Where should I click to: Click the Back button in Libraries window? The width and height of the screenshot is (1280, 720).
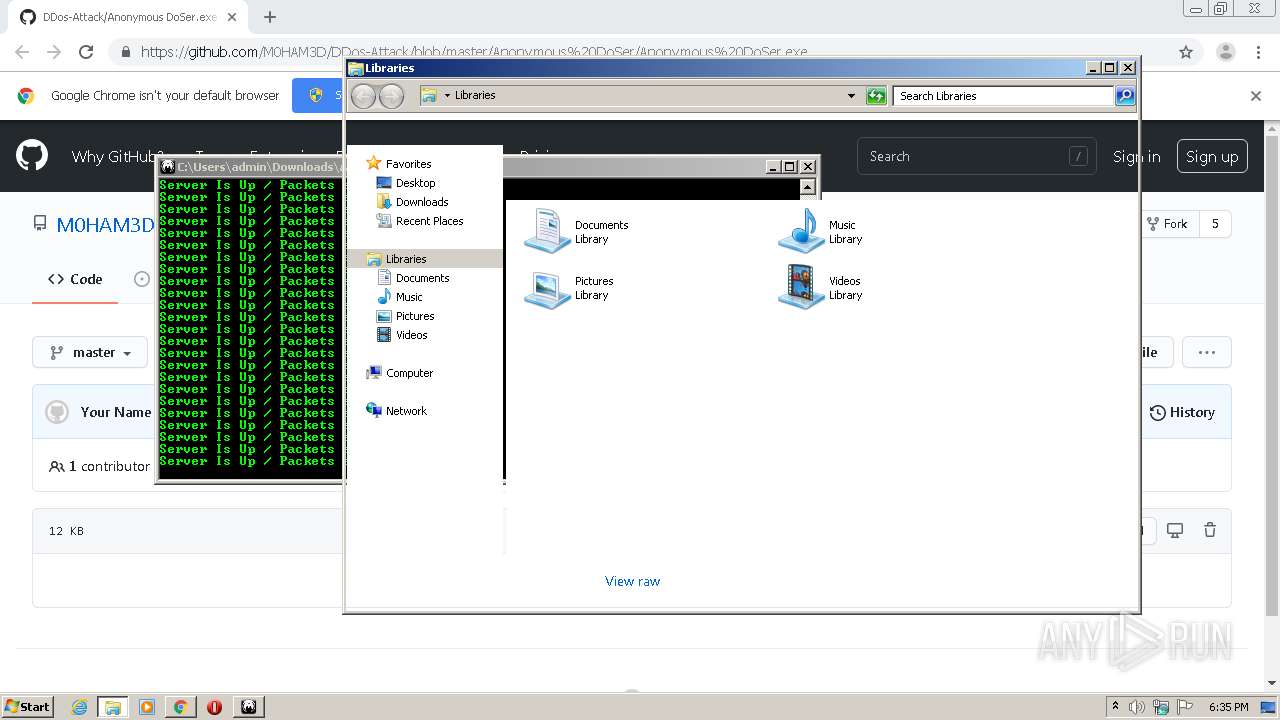point(363,96)
